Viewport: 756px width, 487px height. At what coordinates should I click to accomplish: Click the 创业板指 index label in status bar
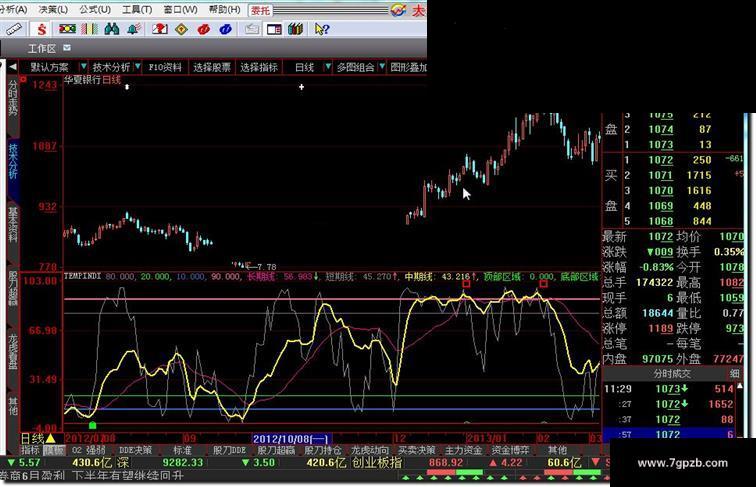[377, 463]
